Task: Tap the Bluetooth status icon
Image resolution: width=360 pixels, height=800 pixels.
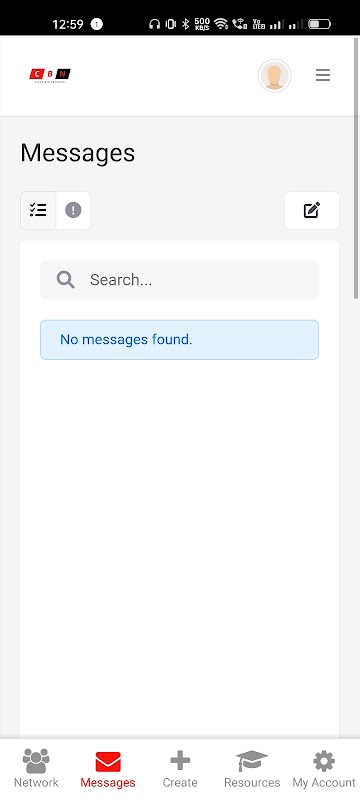Action: [x=186, y=24]
